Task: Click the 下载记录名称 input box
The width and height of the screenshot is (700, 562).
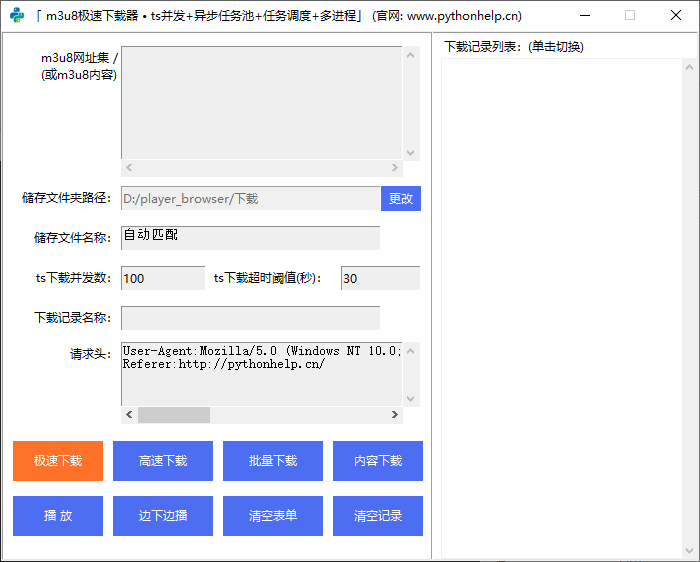Action: point(250,318)
